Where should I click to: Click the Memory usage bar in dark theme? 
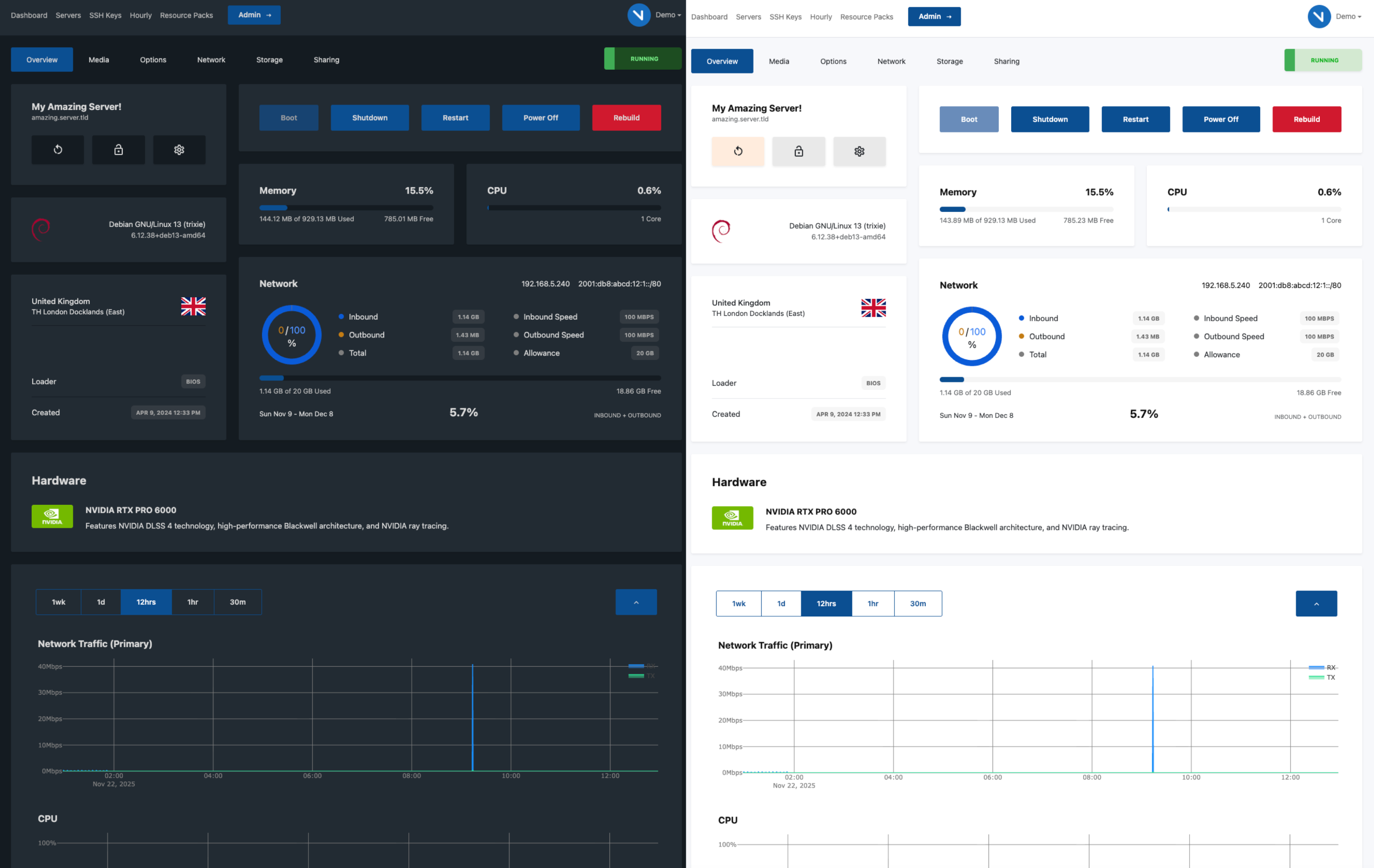pos(346,208)
